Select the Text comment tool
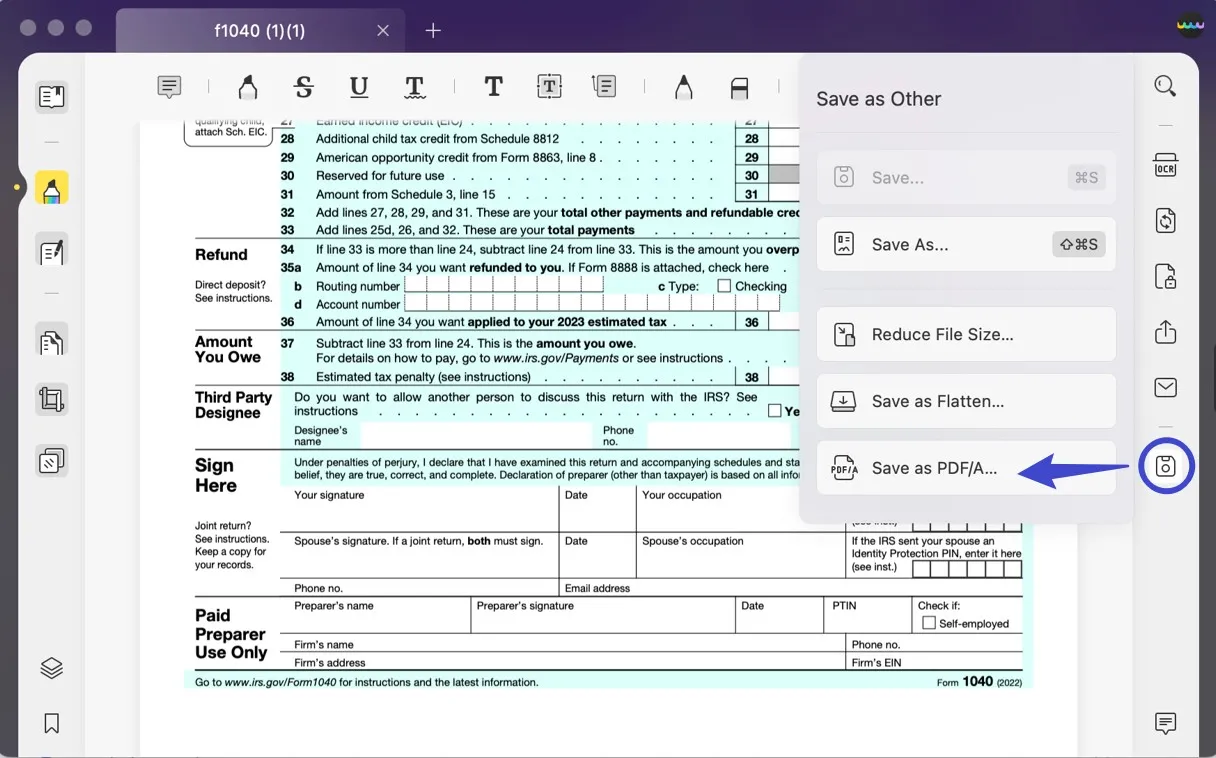1216x758 pixels. (x=493, y=87)
